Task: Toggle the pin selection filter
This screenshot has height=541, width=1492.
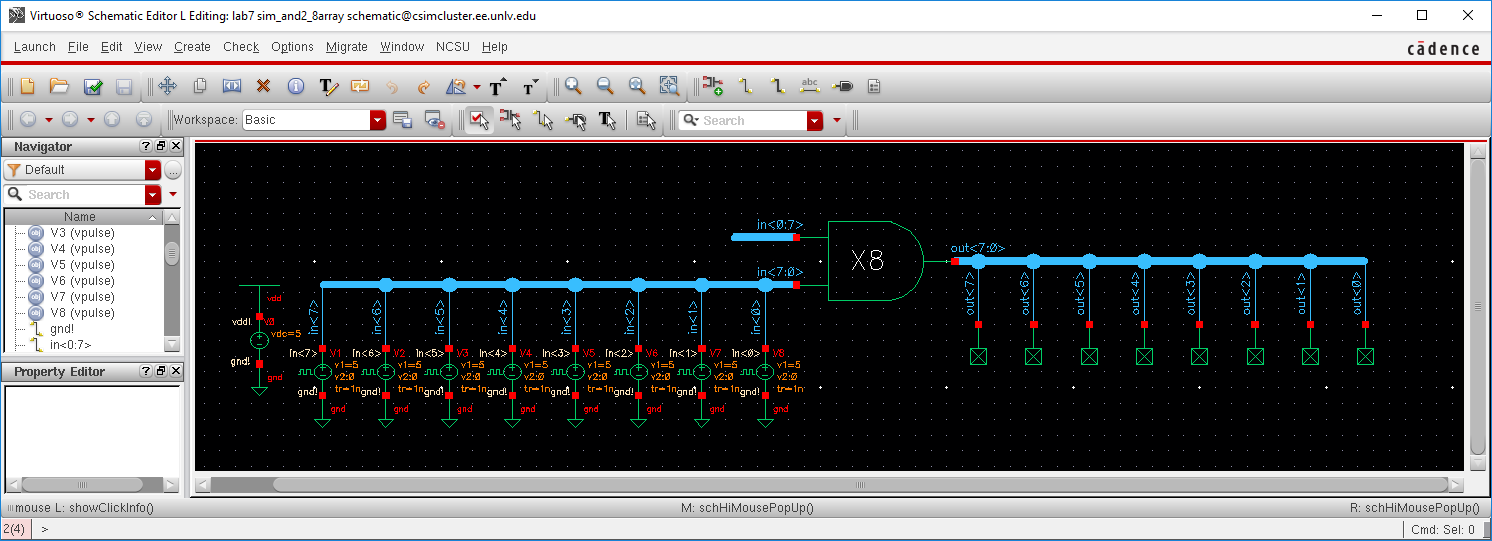Action: click(575, 120)
